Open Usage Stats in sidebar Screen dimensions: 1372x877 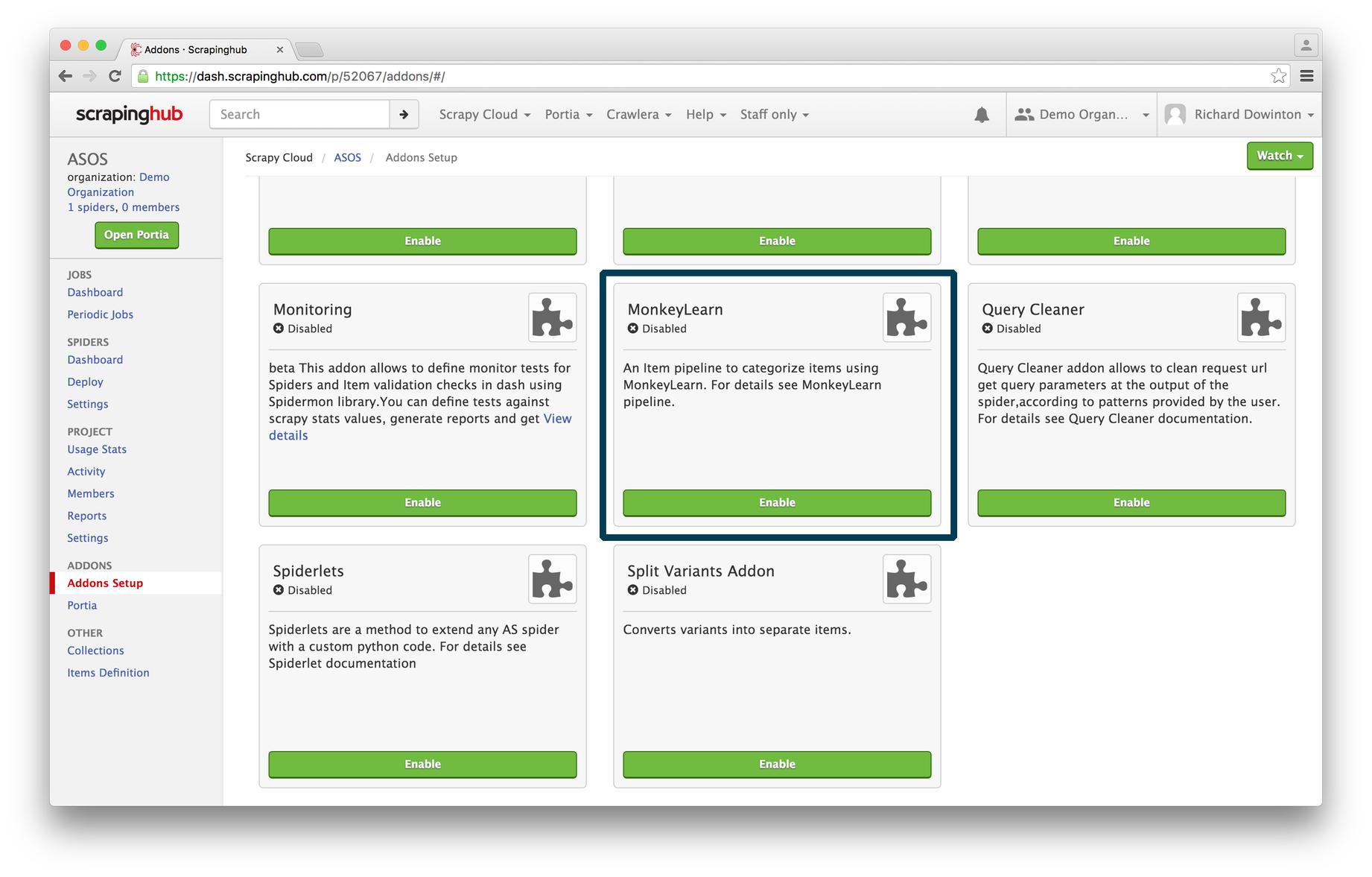(x=97, y=449)
